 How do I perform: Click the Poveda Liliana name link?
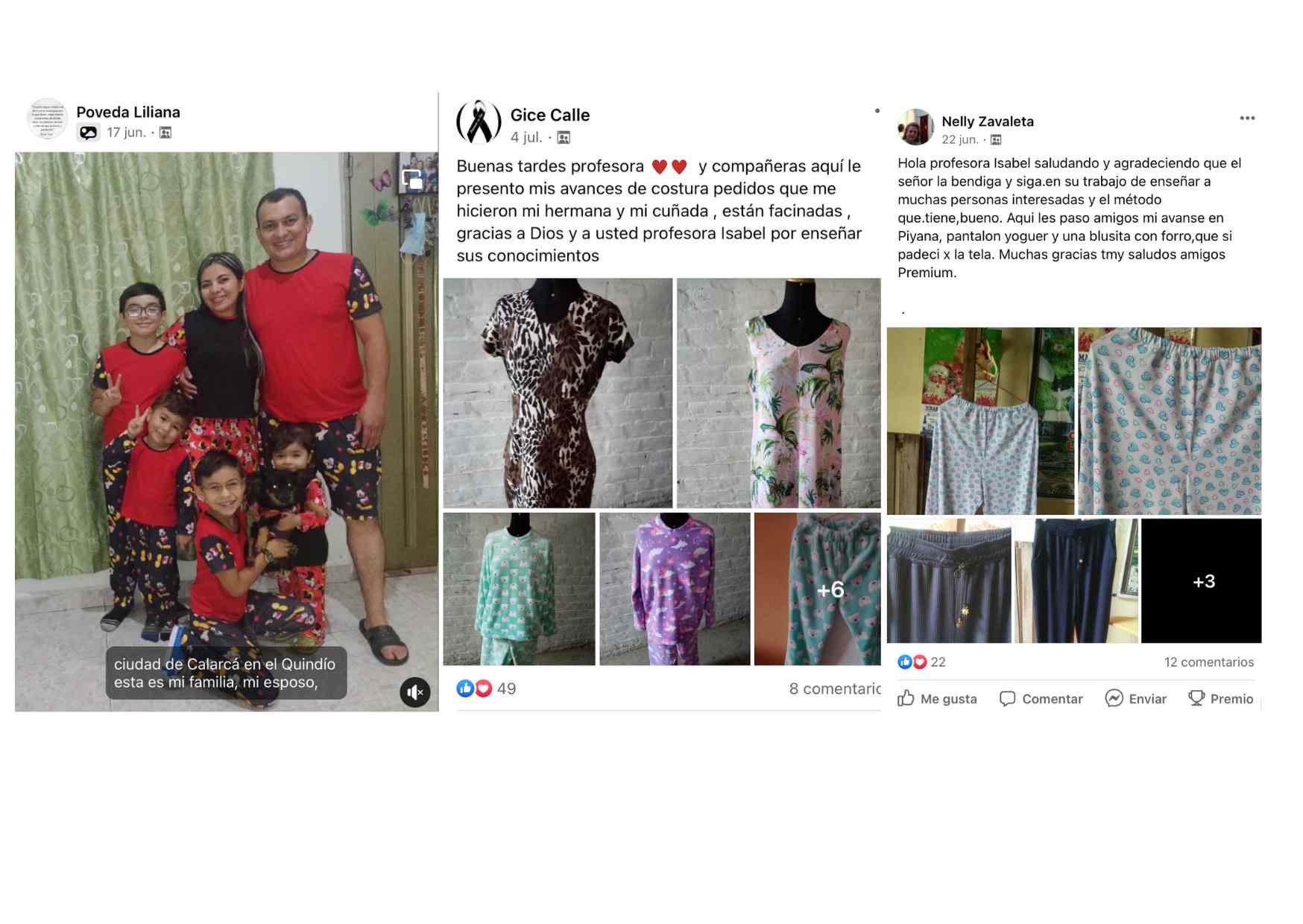click(x=128, y=112)
